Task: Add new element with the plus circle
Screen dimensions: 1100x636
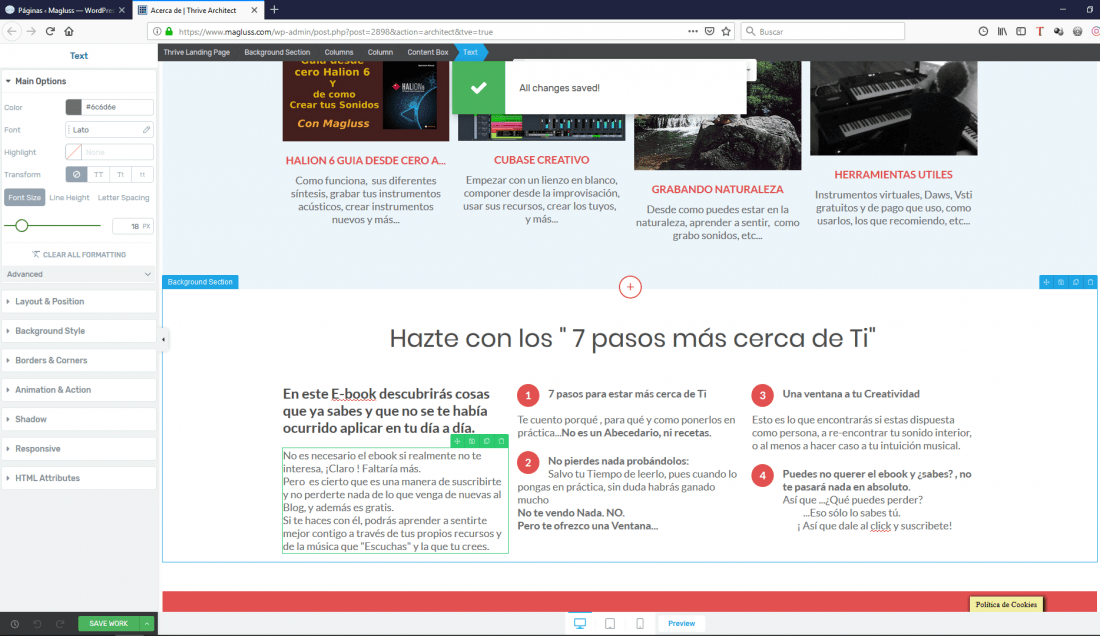Action: click(630, 287)
